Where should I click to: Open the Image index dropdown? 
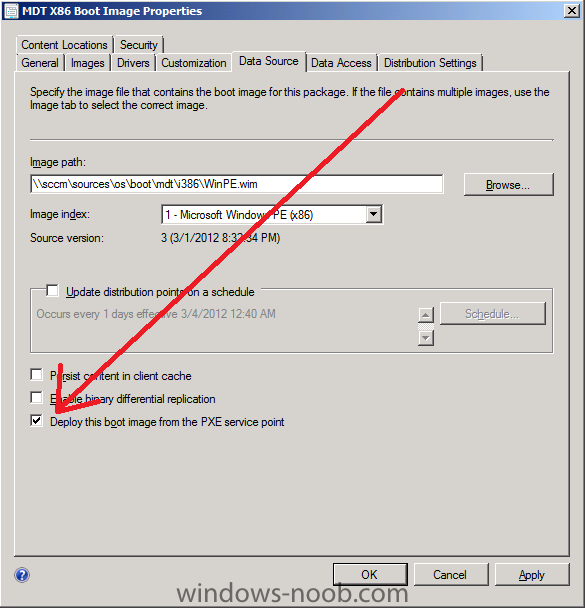[x=373, y=214]
